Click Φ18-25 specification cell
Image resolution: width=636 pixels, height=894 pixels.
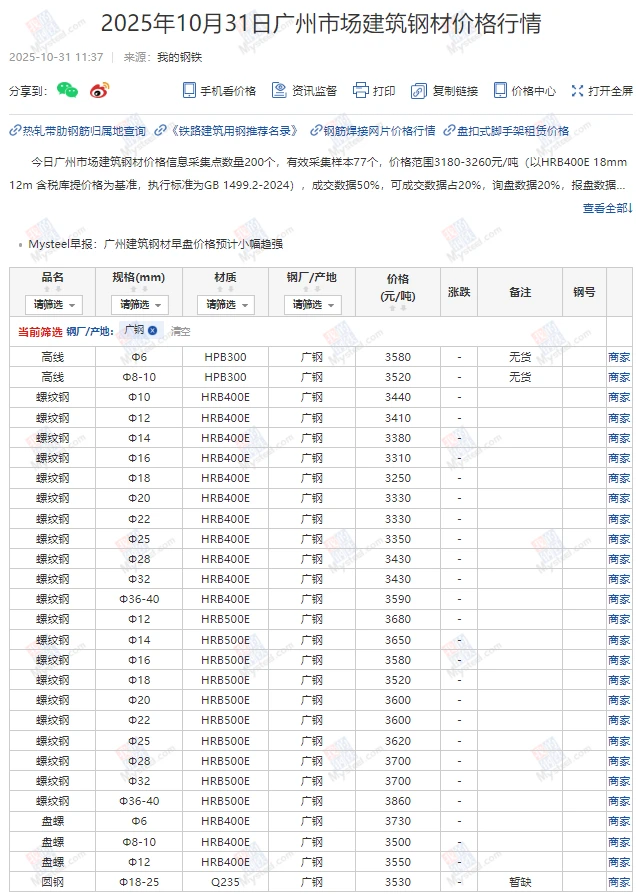coord(139,882)
